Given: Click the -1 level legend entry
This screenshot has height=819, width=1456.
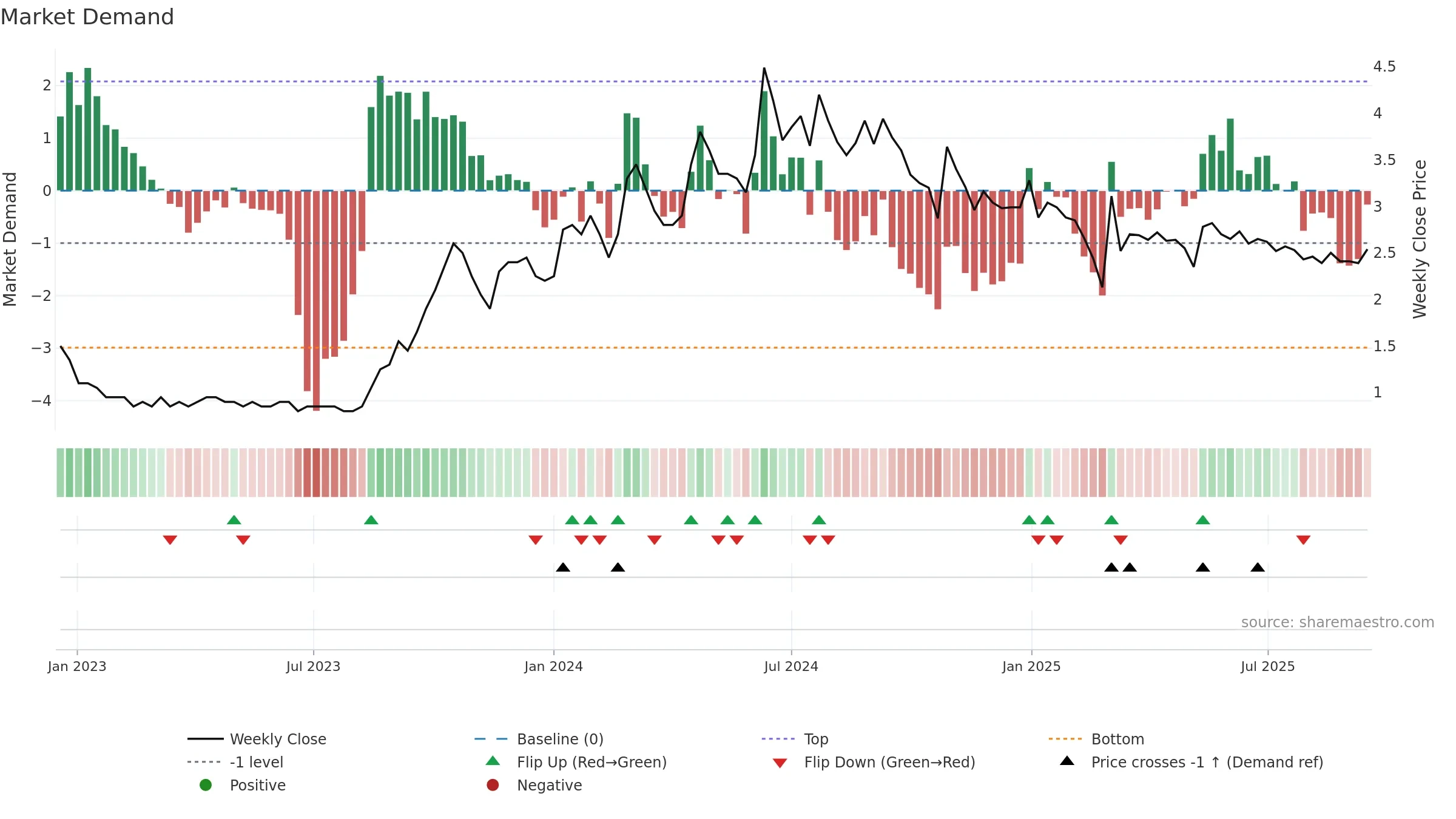Looking at the screenshot, I should point(235,762).
